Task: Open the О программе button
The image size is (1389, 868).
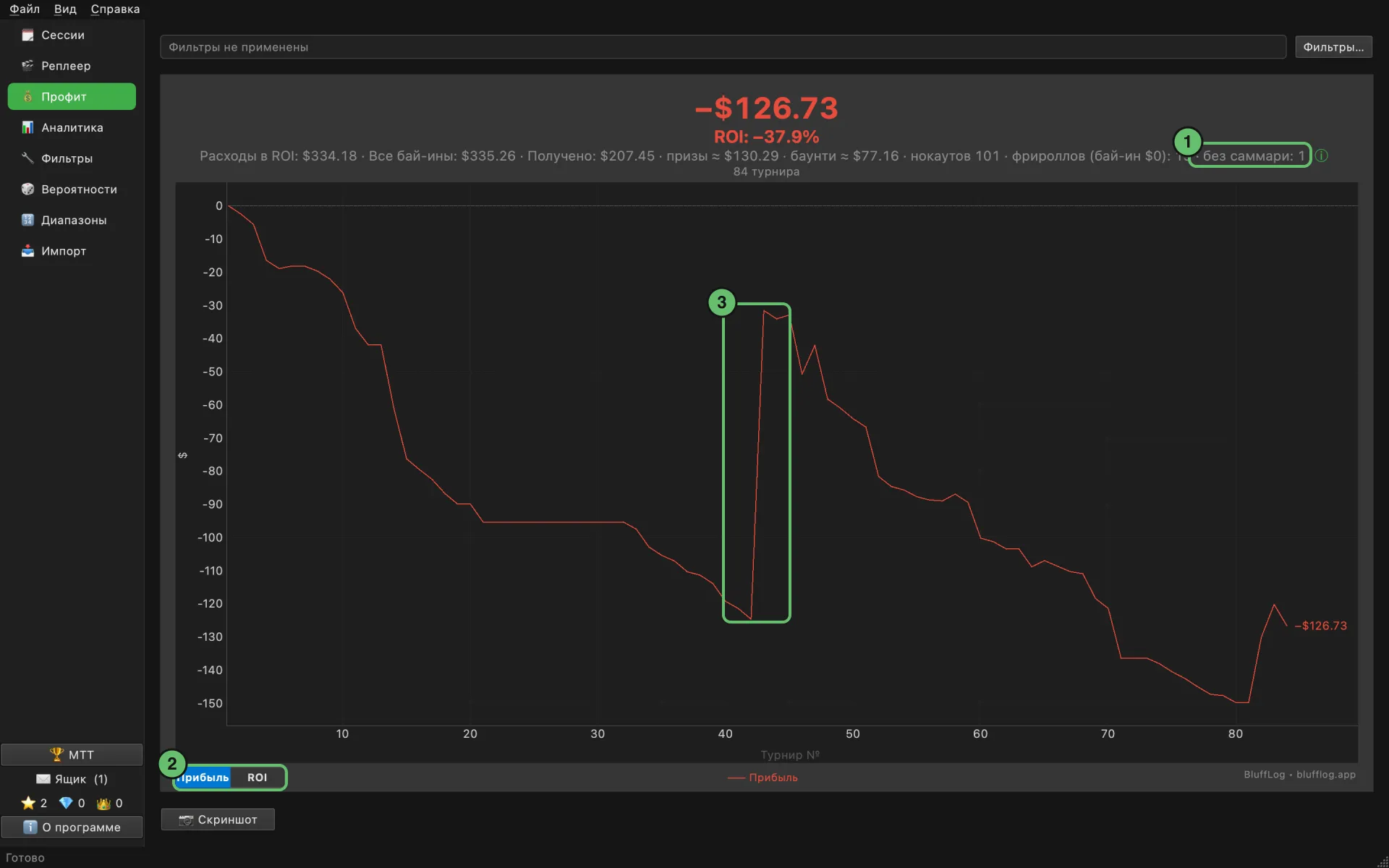Action: tap(72, 827)
